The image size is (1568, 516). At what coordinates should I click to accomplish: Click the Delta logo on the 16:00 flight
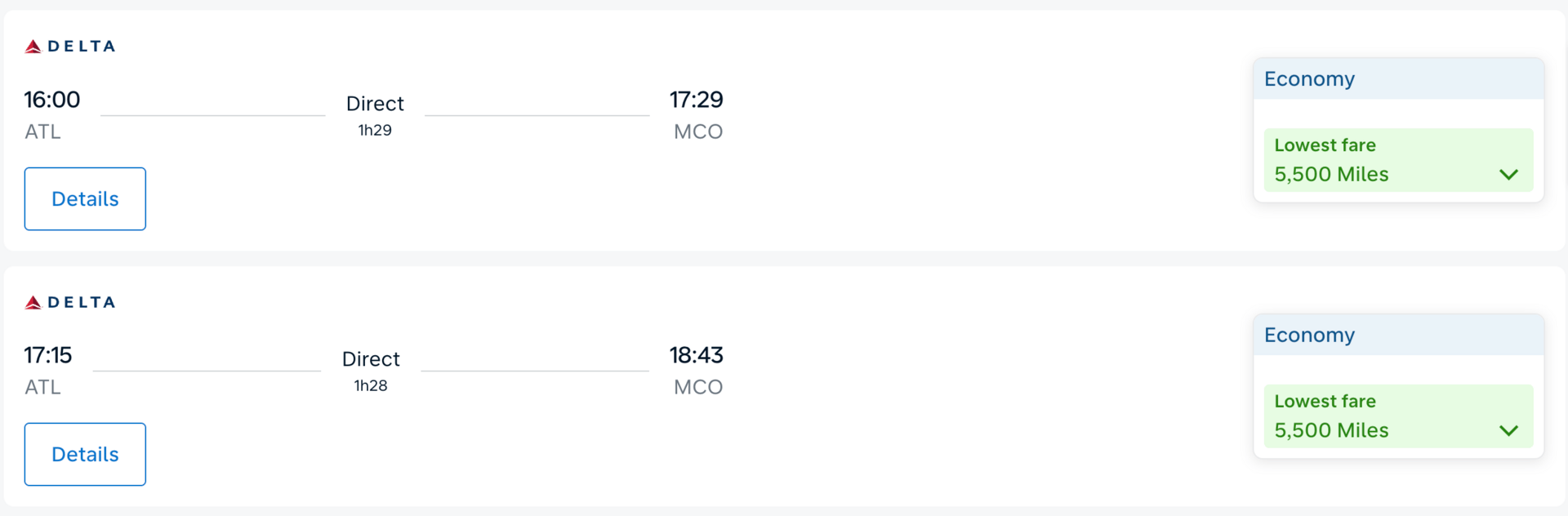70,47
